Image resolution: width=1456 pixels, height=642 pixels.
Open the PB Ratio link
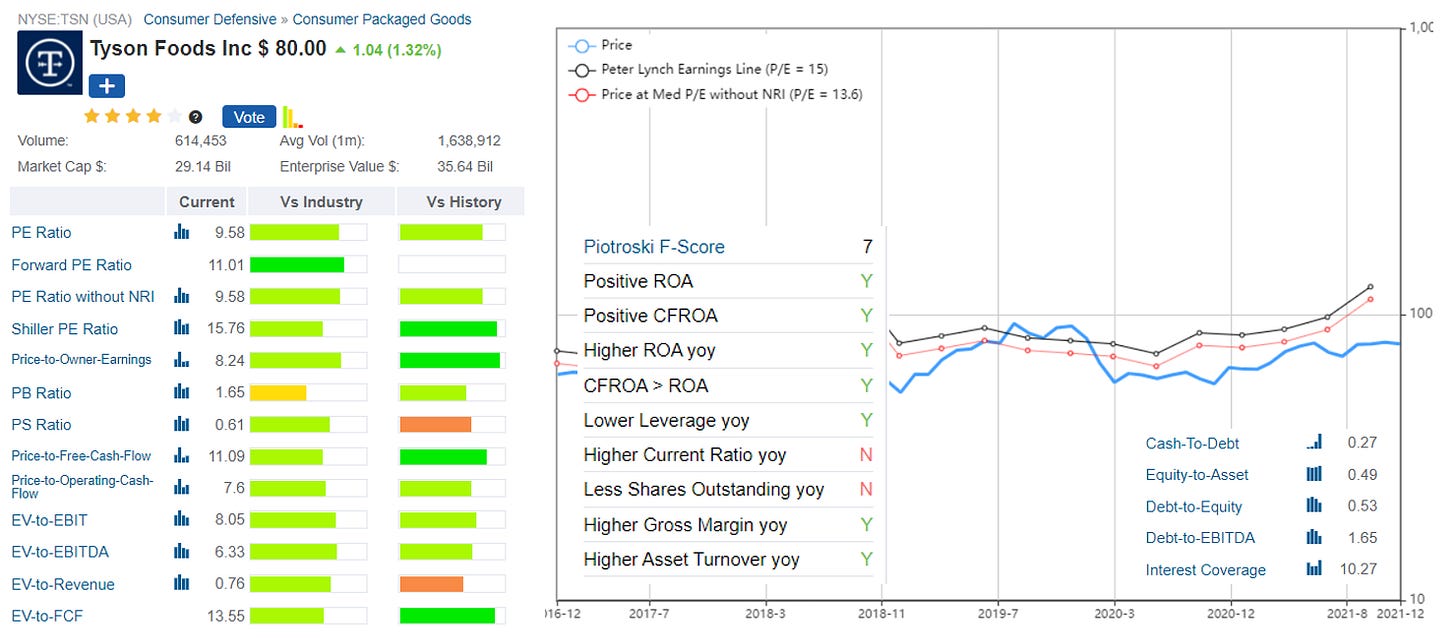pyautogui.click(x=41, y=393)
